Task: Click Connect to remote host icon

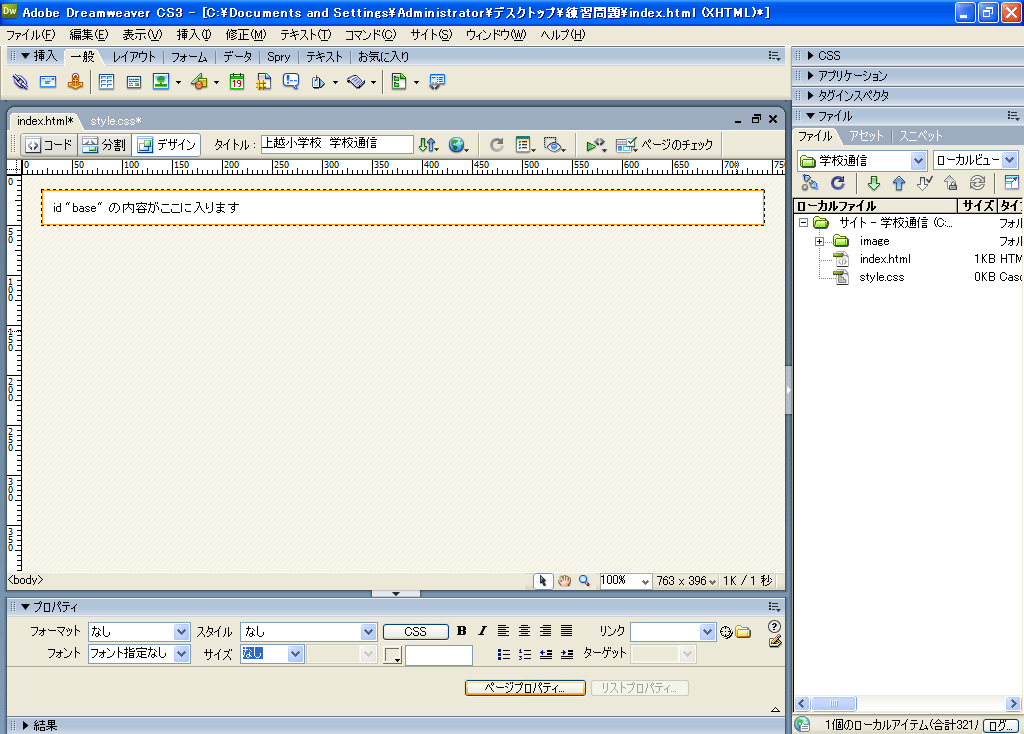Action: click(x=810, y=183)
